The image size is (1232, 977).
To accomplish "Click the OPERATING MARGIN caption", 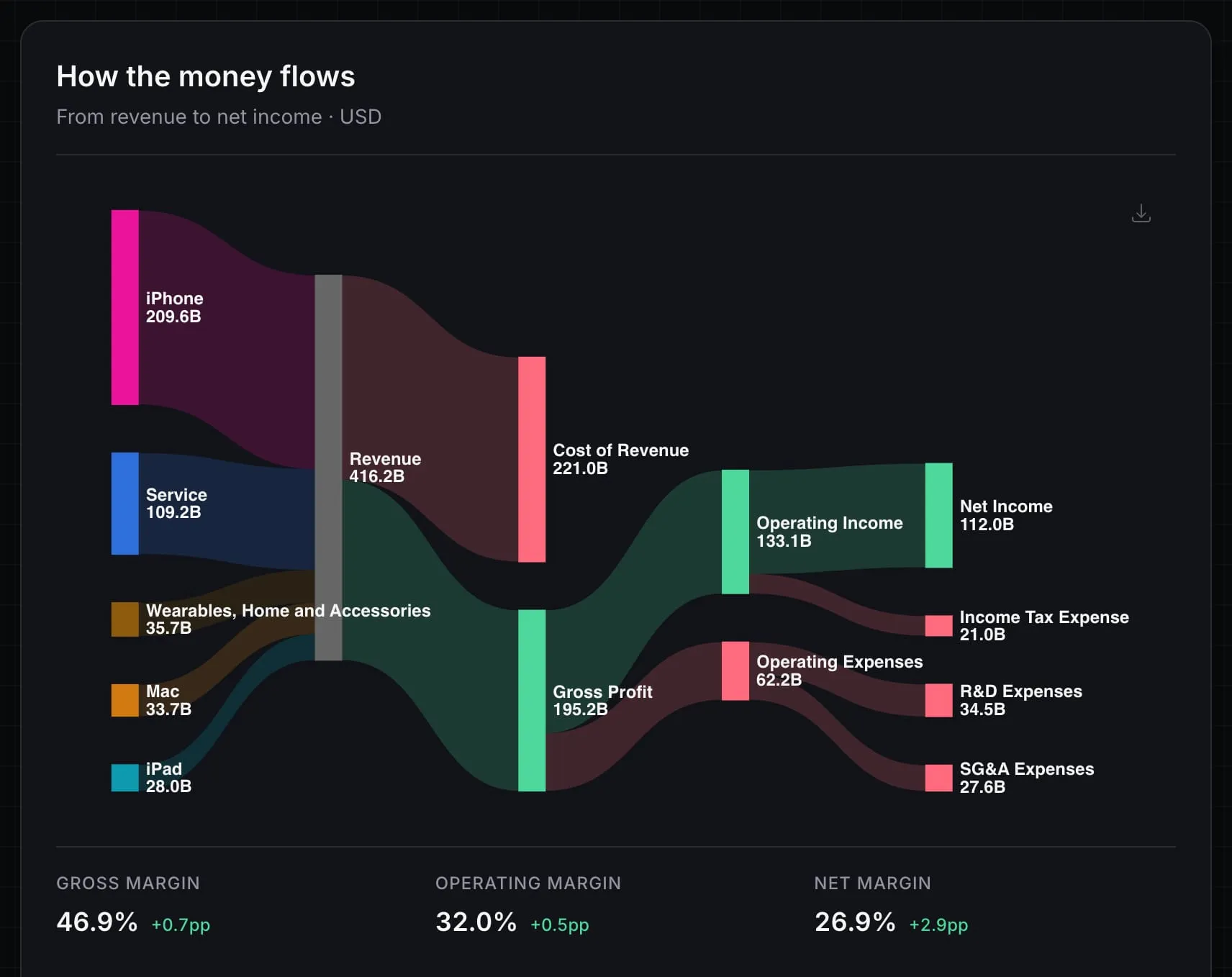I will click(528, 883).
